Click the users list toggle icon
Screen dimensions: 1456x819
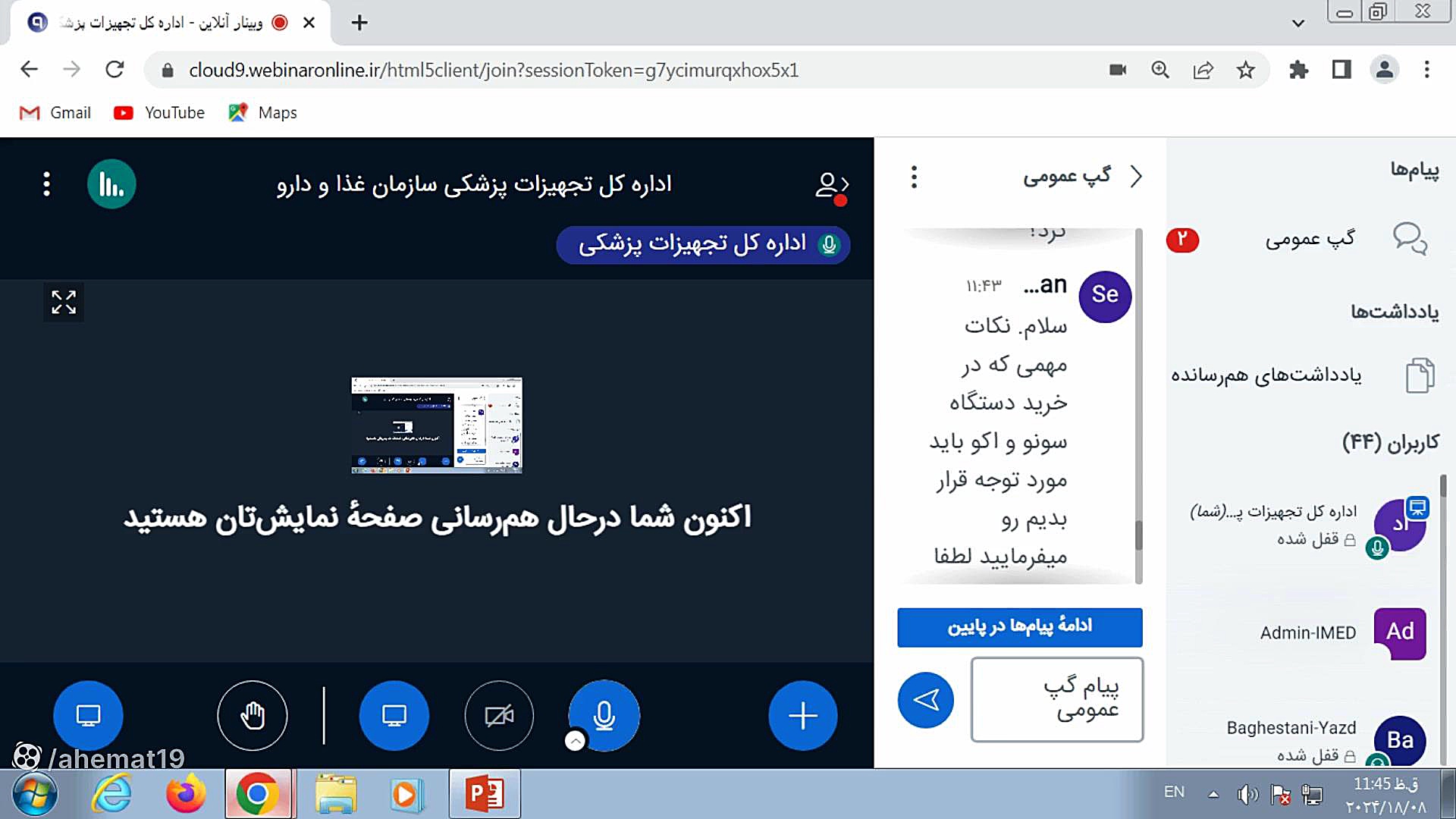(x=830, y=186)
